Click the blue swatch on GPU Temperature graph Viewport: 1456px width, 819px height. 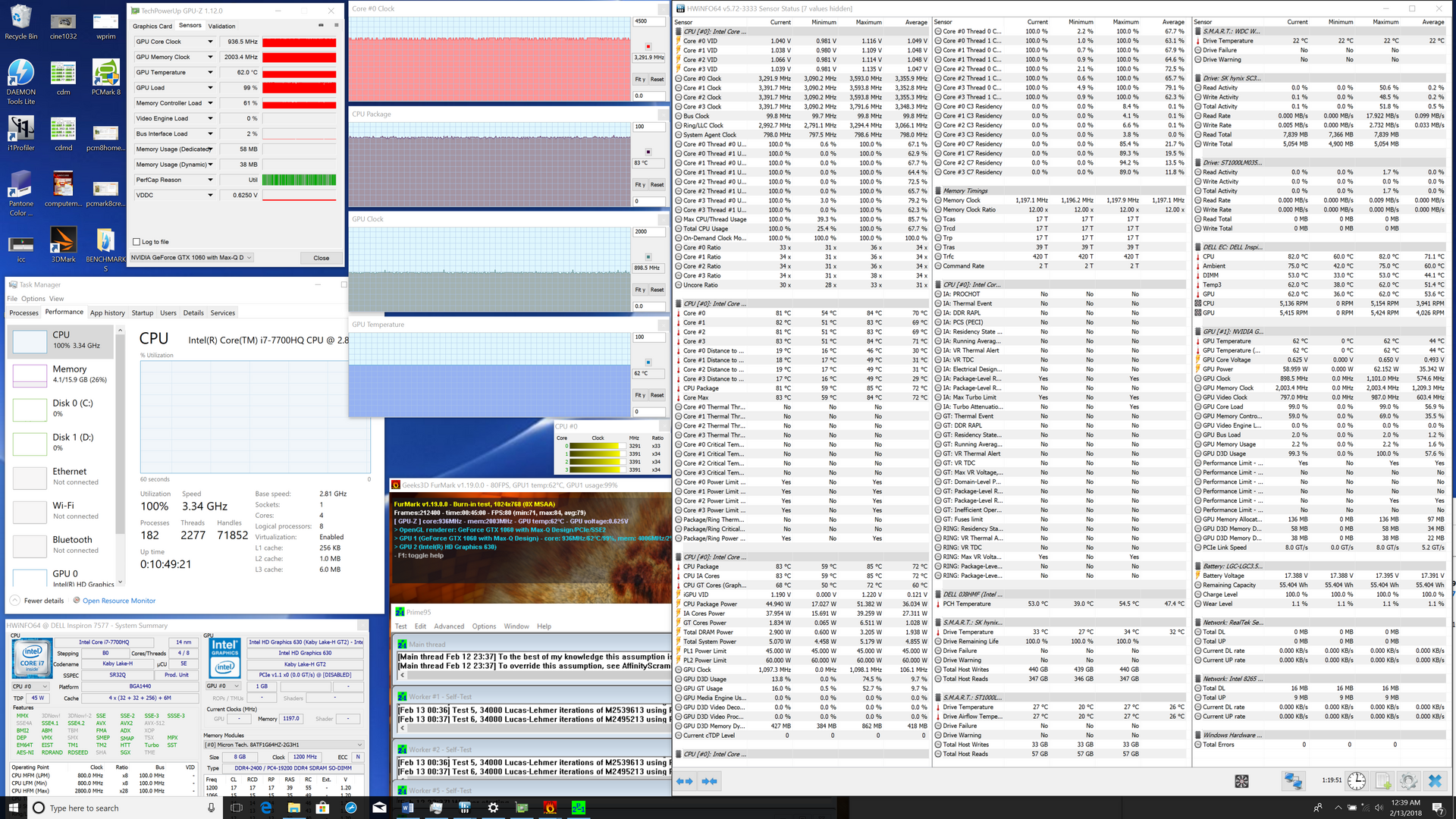[648, 362]
